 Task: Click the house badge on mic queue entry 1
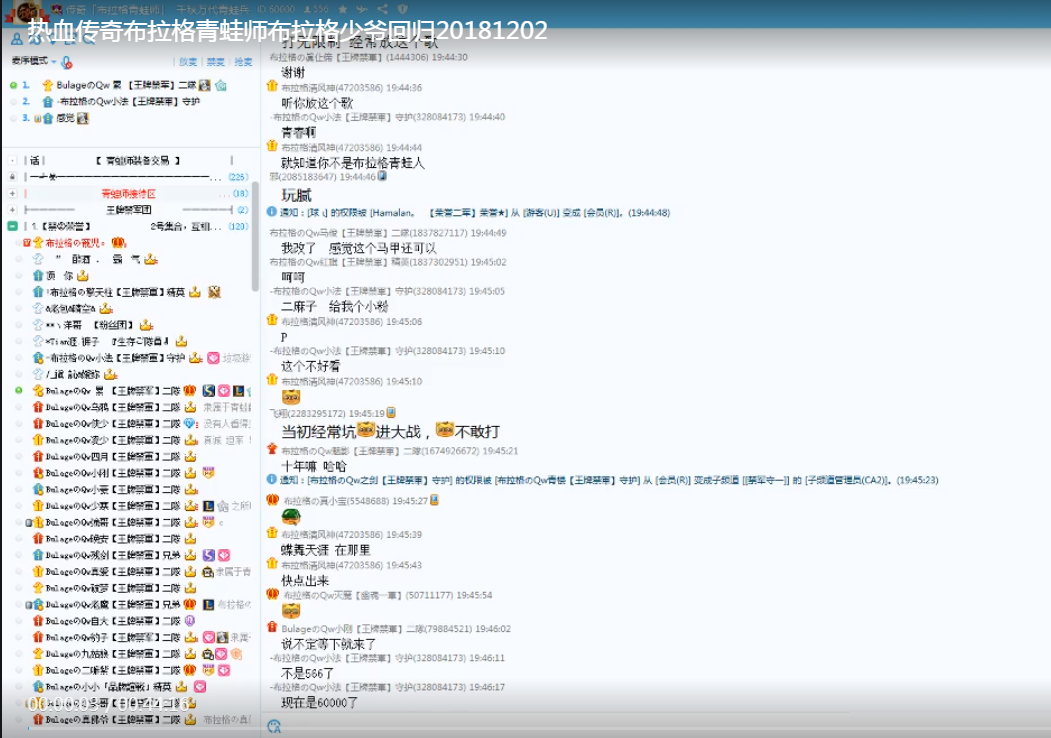click(221, 85)
